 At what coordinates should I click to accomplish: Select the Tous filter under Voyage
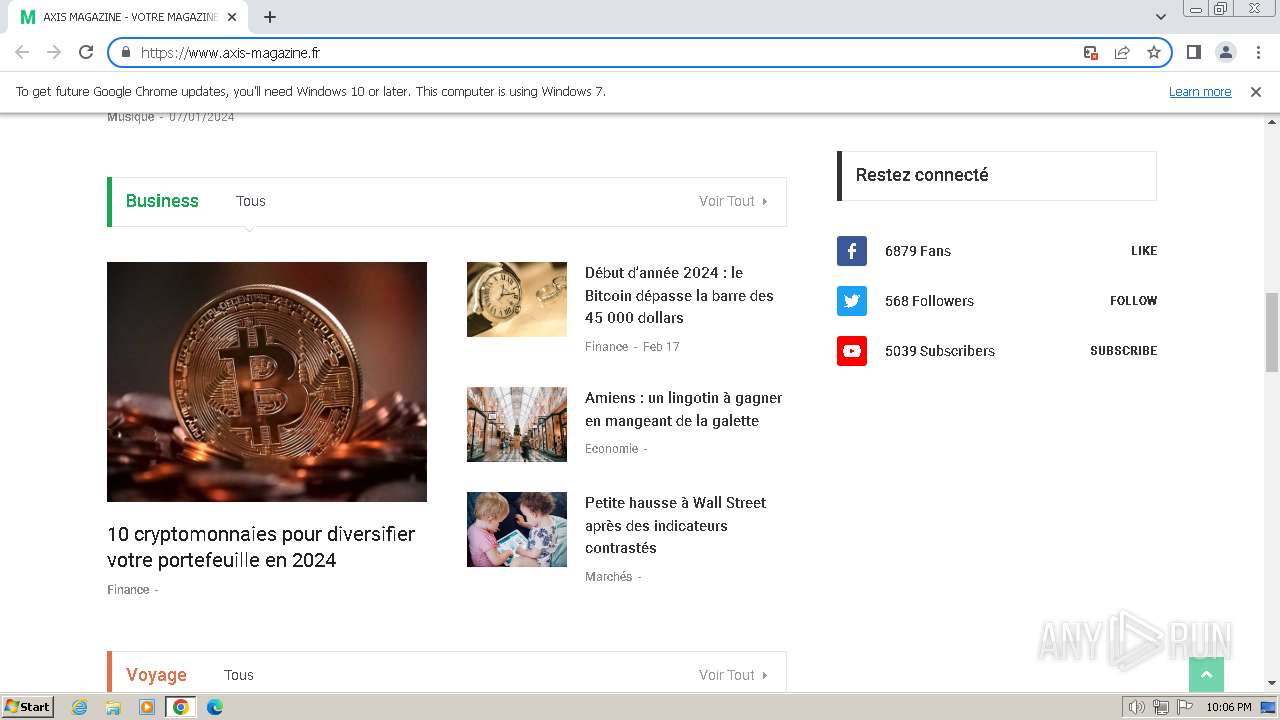[239, 675]
